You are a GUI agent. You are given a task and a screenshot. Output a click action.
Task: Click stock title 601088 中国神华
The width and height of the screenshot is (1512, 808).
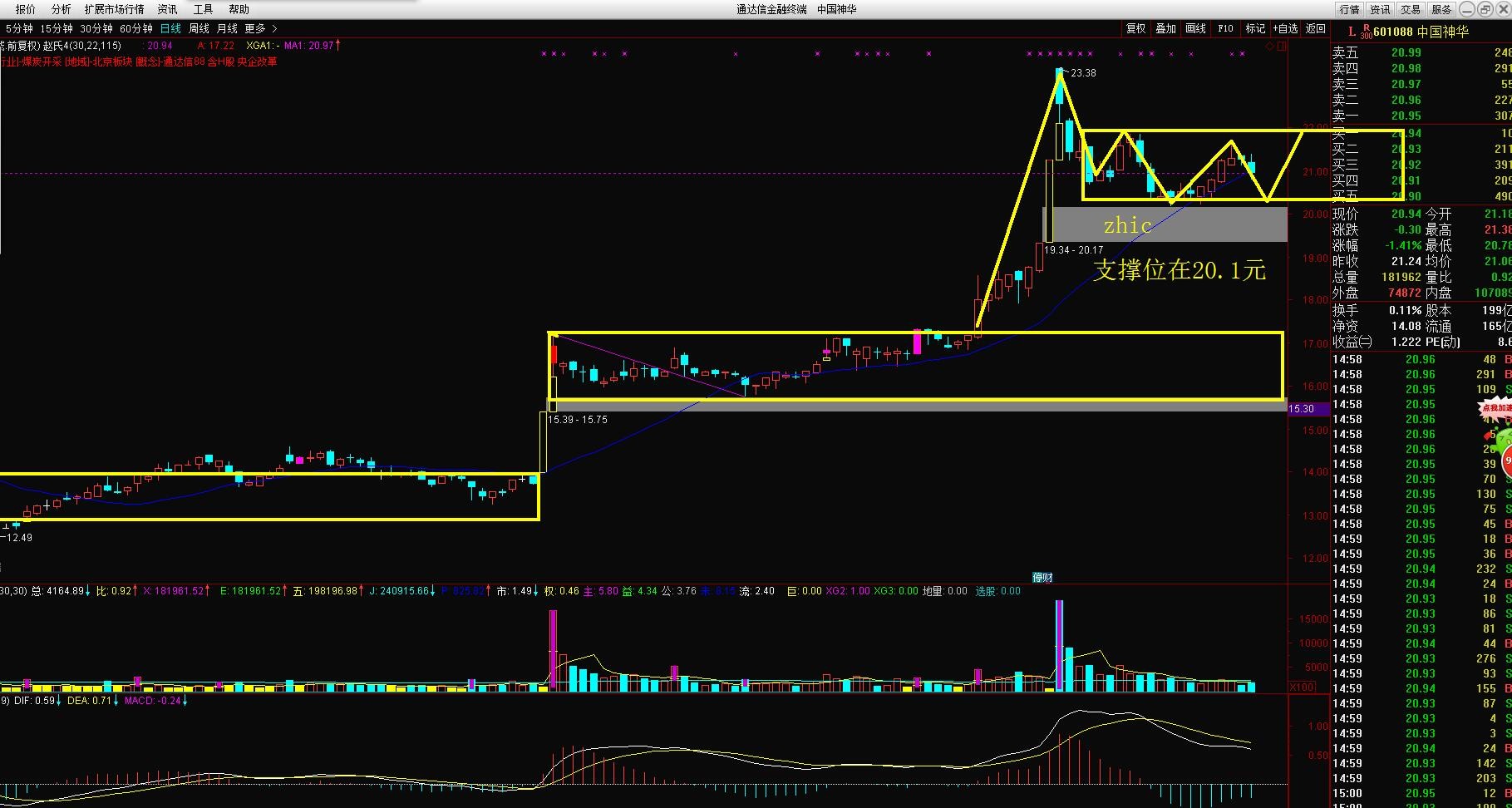pos(1421,32)
